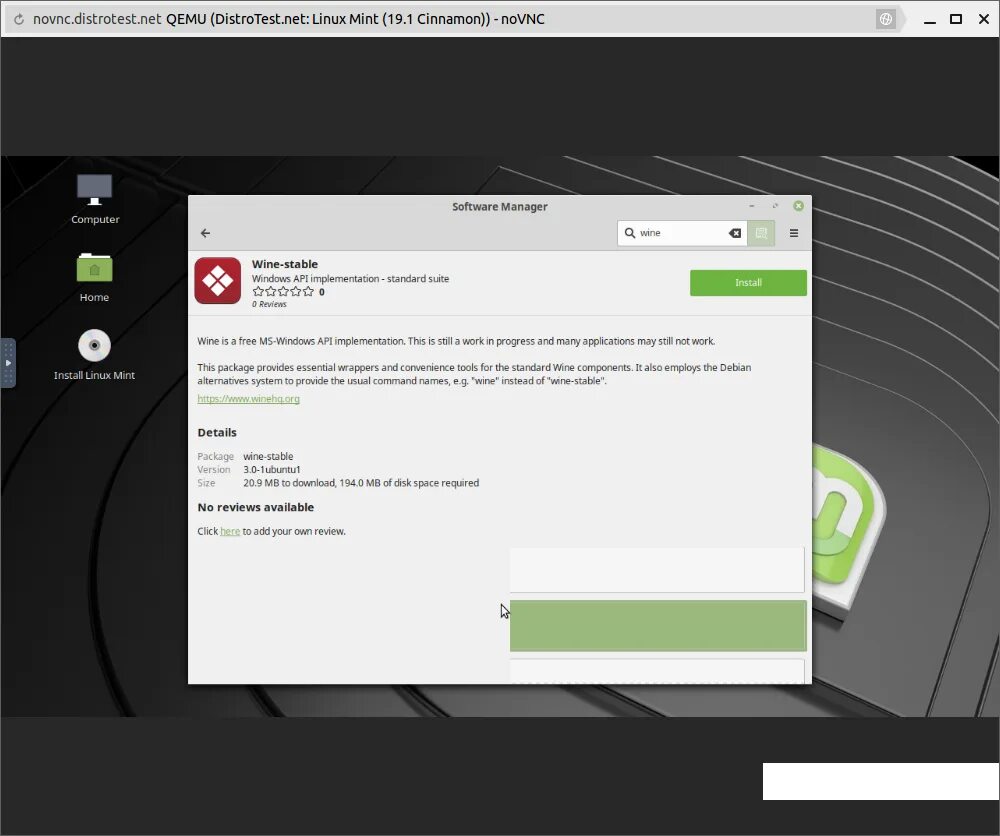Clear the wine search text
The width and height of the screenshot is (1000, 836).
735,233
